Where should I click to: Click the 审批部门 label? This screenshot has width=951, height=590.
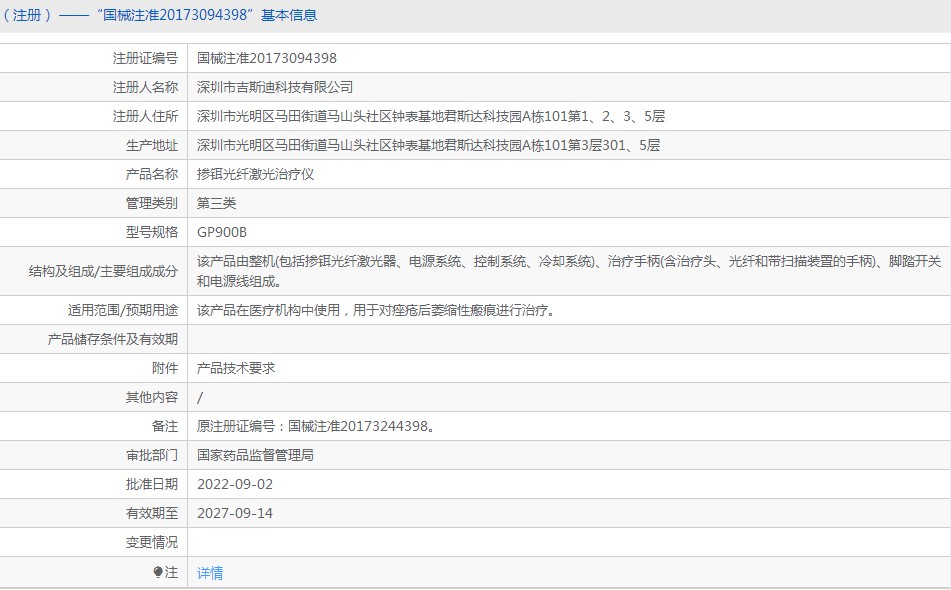pyautogui.click(x=152, y=455)
